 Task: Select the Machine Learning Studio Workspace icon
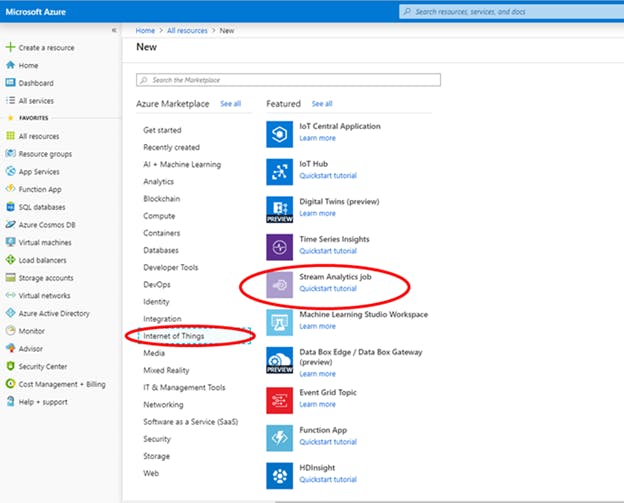279,323
